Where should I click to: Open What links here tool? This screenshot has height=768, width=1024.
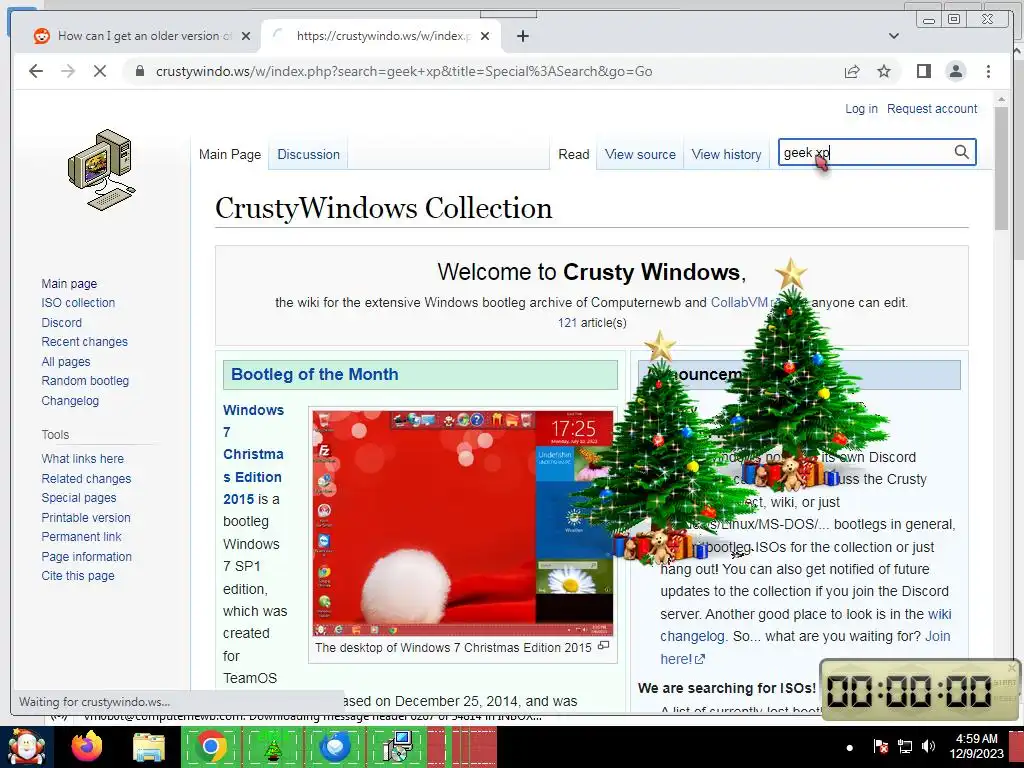pyautogui.click(x=82, y=458)
